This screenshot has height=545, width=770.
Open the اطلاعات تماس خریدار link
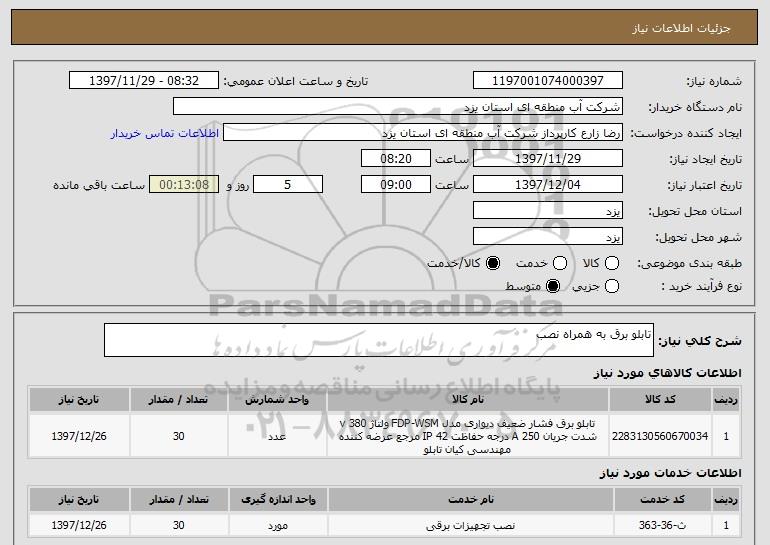(x=165, y=134)
